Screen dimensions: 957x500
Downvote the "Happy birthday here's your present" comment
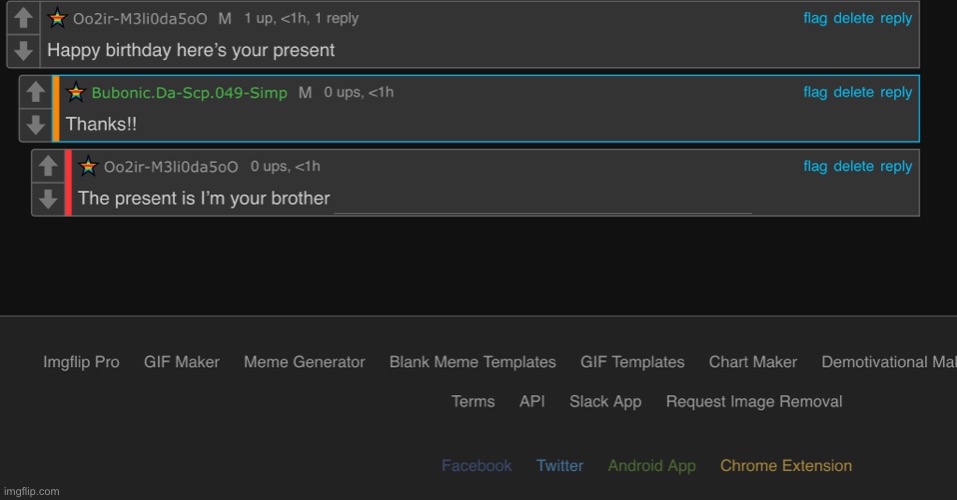click(23, 51)
